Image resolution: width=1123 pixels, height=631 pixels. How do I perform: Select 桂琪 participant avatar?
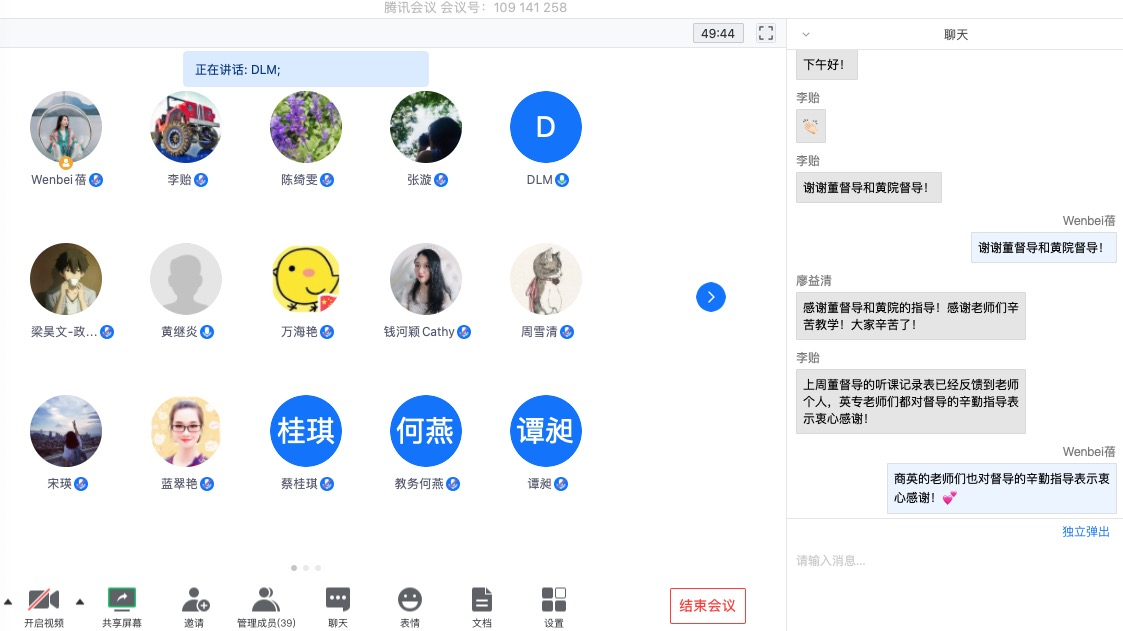306,431
